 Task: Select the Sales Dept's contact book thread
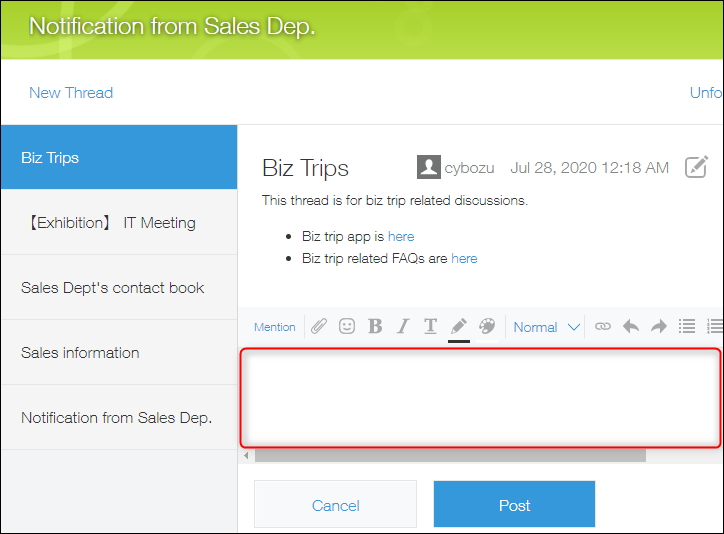(112, 288)
